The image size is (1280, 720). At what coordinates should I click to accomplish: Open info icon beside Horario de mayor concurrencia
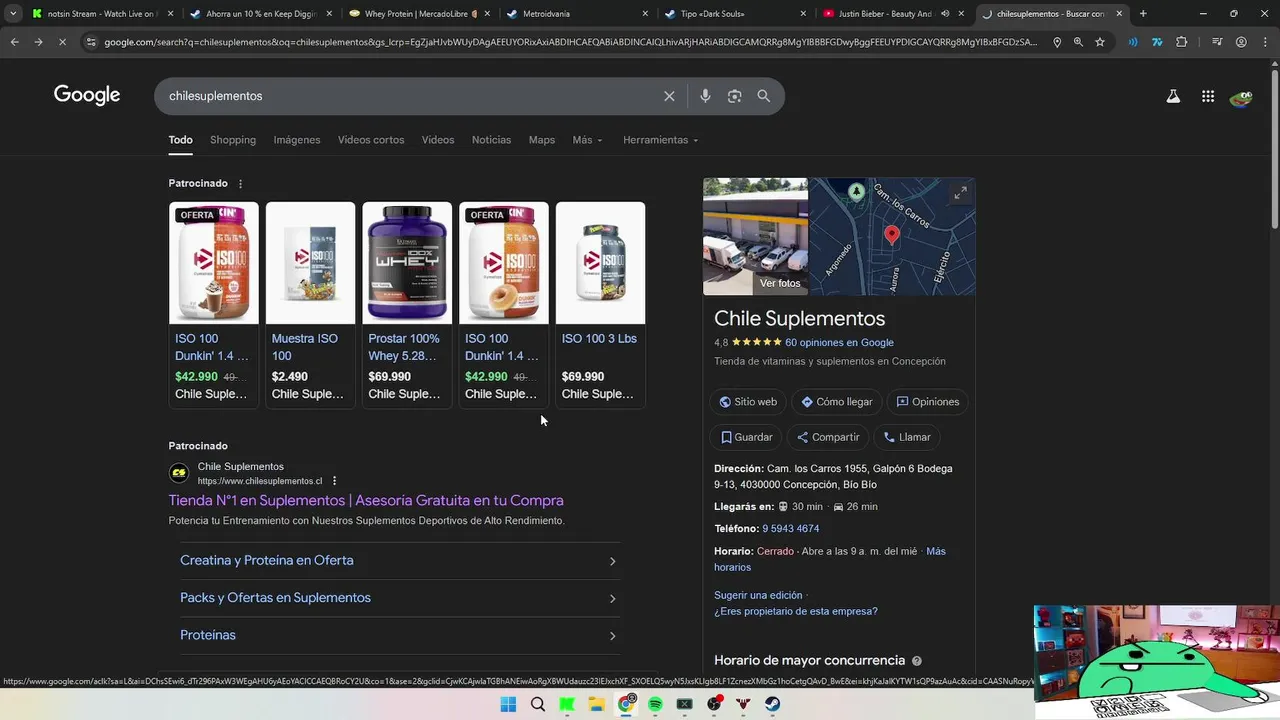[917, 661]
